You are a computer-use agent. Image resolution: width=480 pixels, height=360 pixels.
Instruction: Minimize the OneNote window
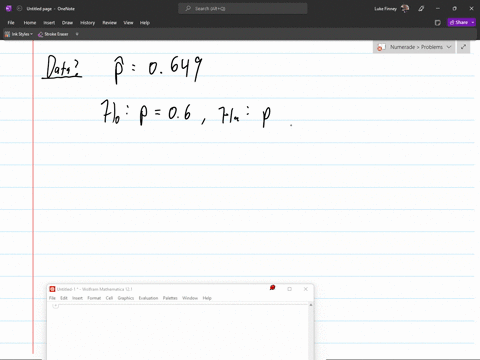point(438,9)
